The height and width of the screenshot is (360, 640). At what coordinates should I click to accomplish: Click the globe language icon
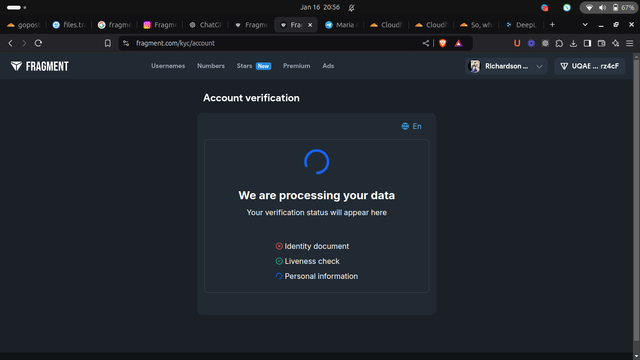click(x=405, y=126)
